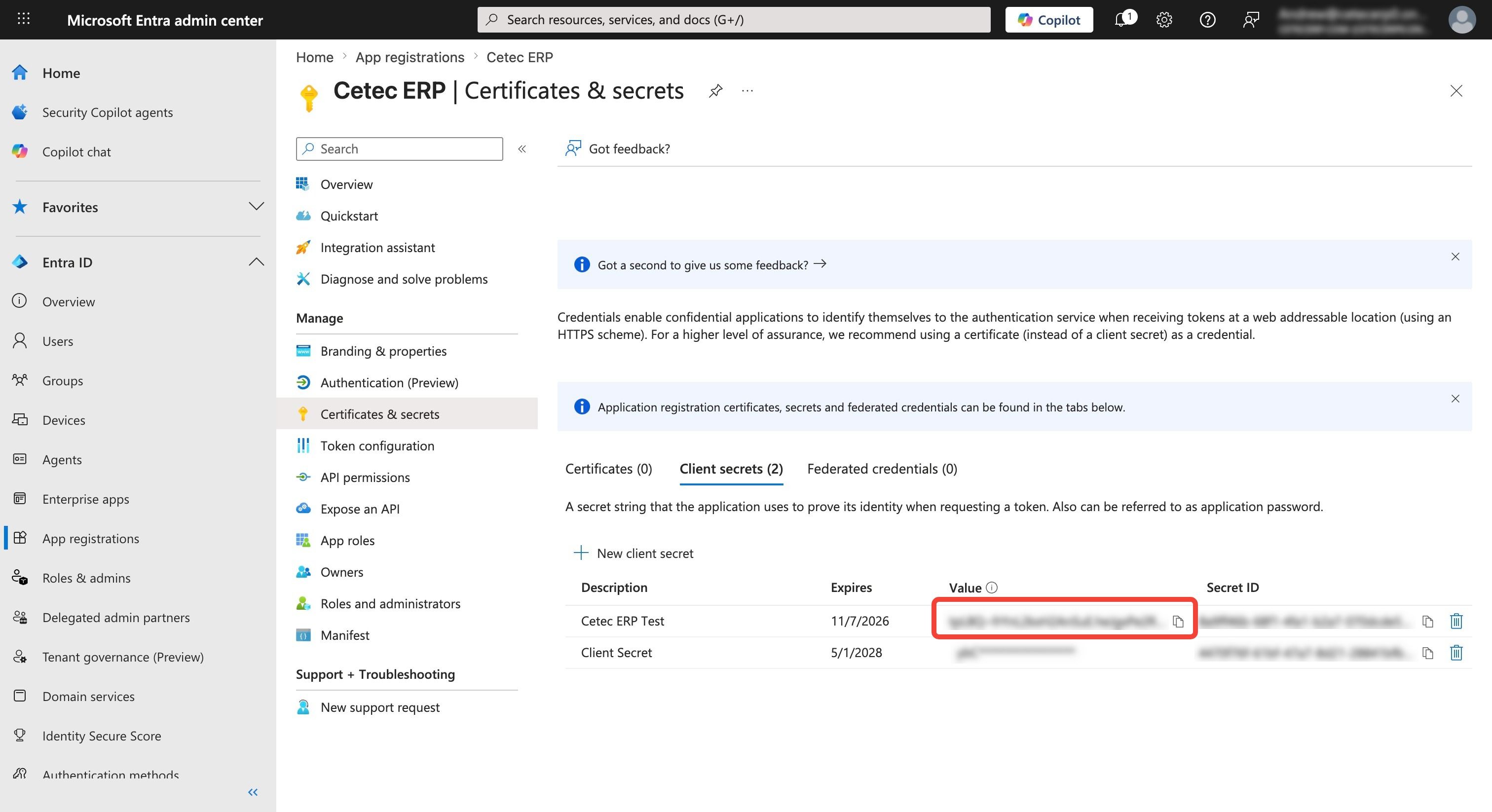The image size is (1492, 812).
Task: Pin the Certificates & secrets blade
Action: [716, 91]
